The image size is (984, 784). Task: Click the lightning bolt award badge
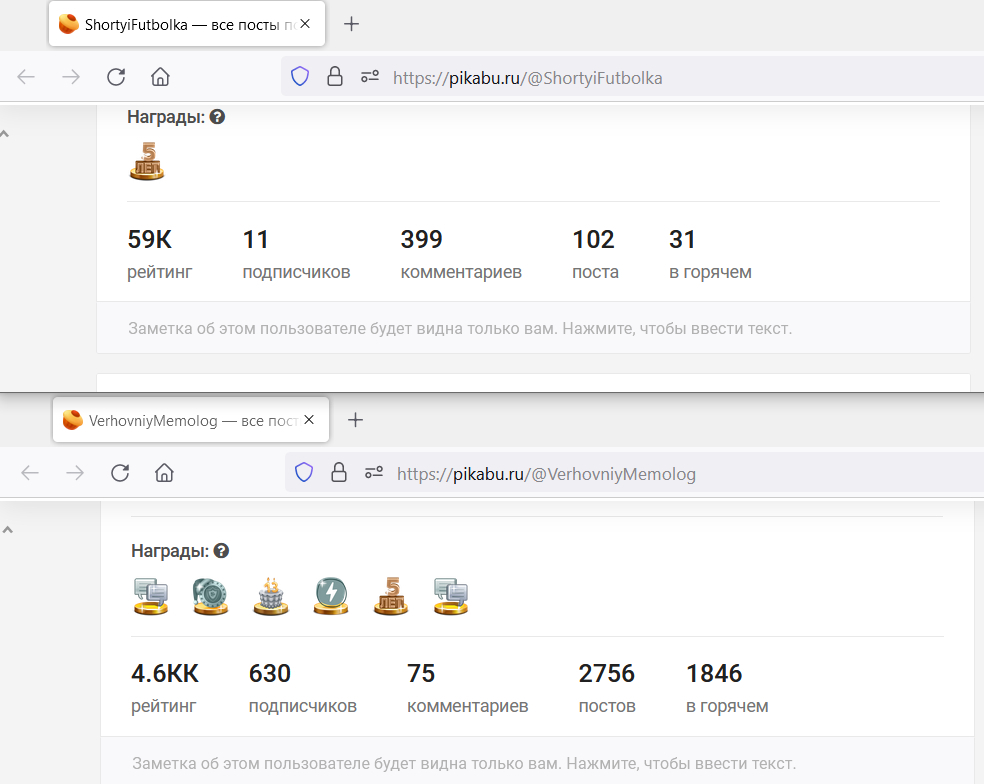click(x=330, y=596)
